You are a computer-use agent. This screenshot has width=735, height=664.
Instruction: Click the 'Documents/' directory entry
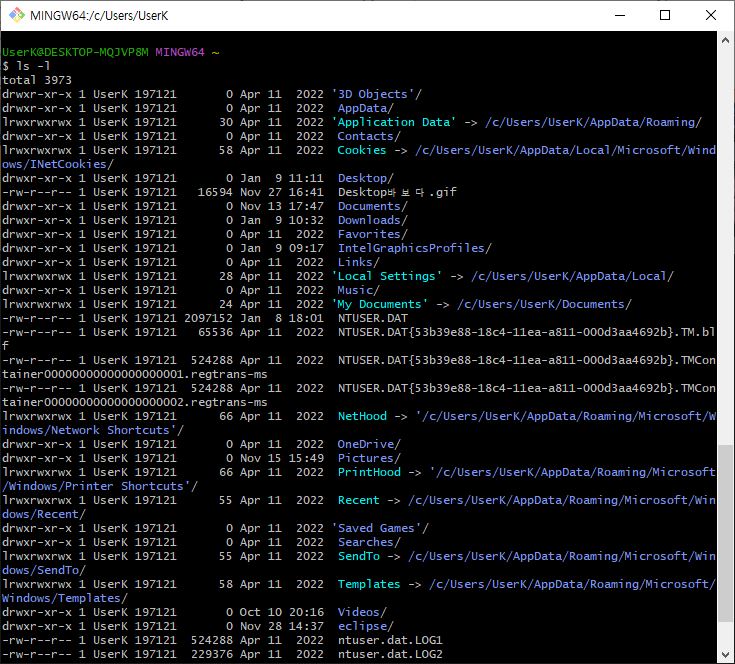tap(373, 206)
